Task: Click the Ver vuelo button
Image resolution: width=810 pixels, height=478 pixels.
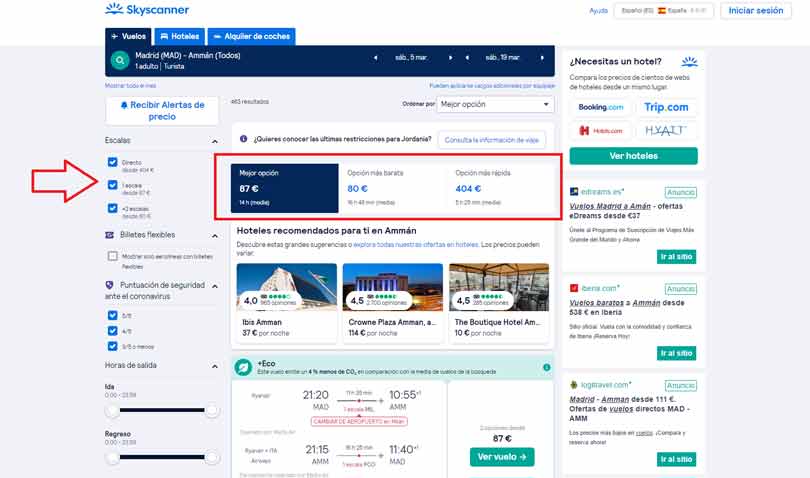Action: click(x=501, y=457)
